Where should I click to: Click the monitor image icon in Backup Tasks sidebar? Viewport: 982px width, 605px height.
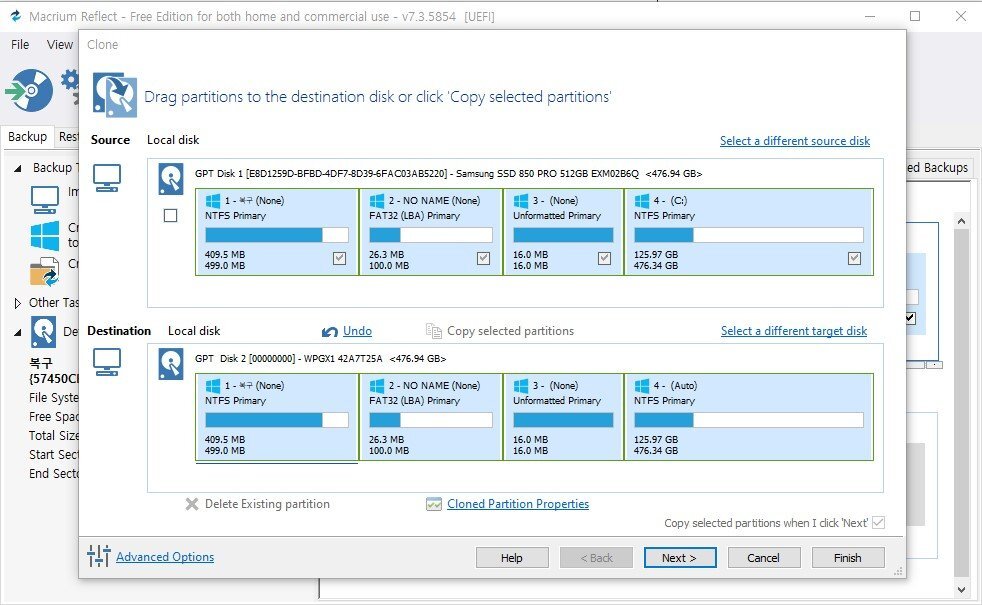point(45,200)
